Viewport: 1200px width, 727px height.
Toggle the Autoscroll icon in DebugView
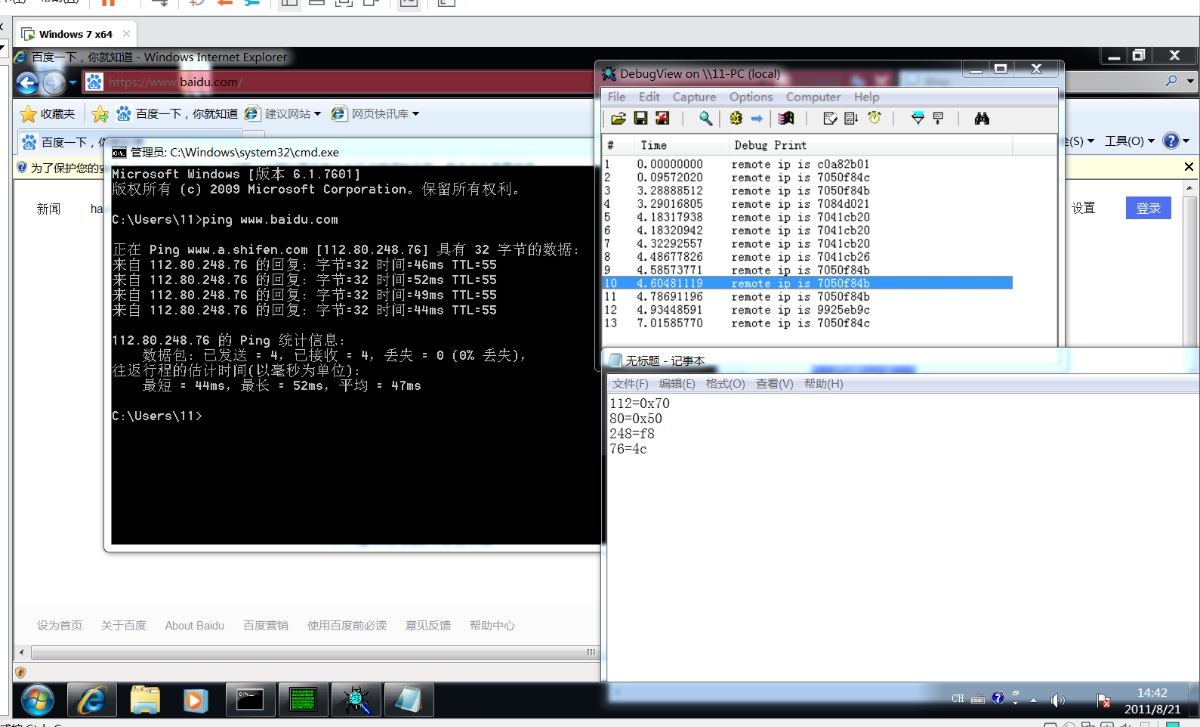point(852,119)
